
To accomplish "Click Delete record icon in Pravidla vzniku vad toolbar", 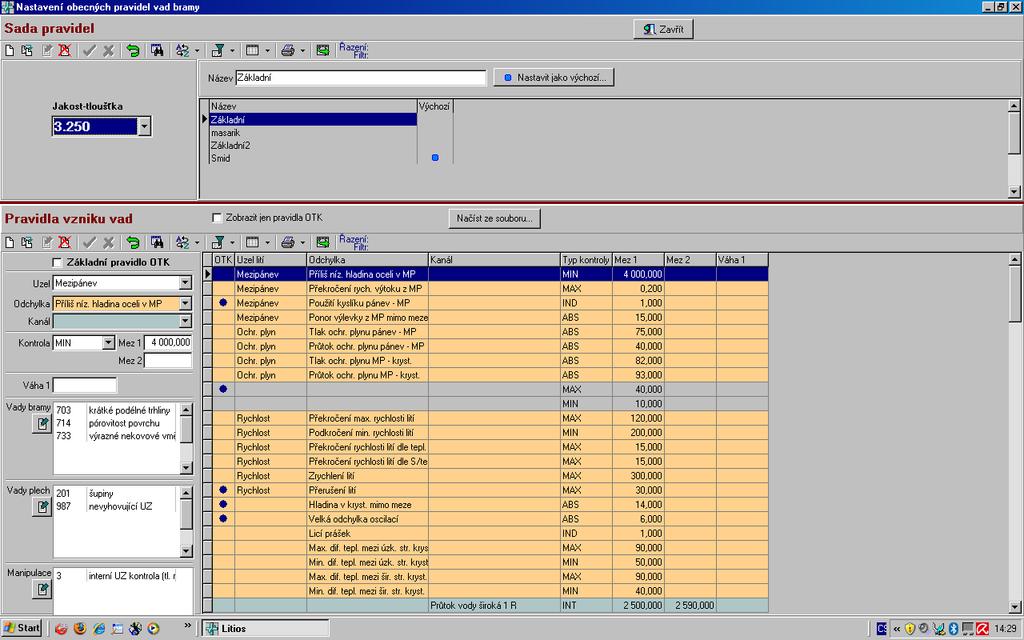I will coord(64,242).
